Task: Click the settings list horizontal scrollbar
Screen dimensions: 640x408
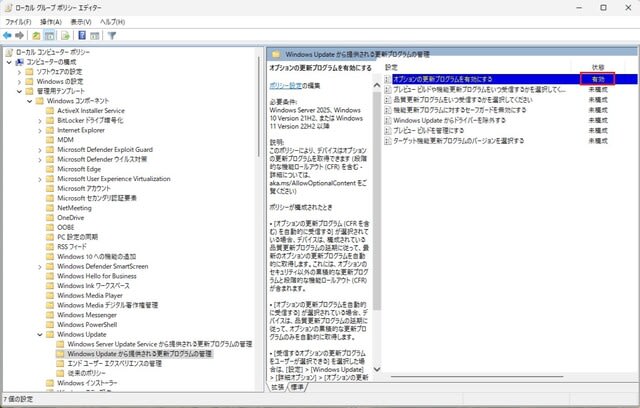Action: (477, 377)
